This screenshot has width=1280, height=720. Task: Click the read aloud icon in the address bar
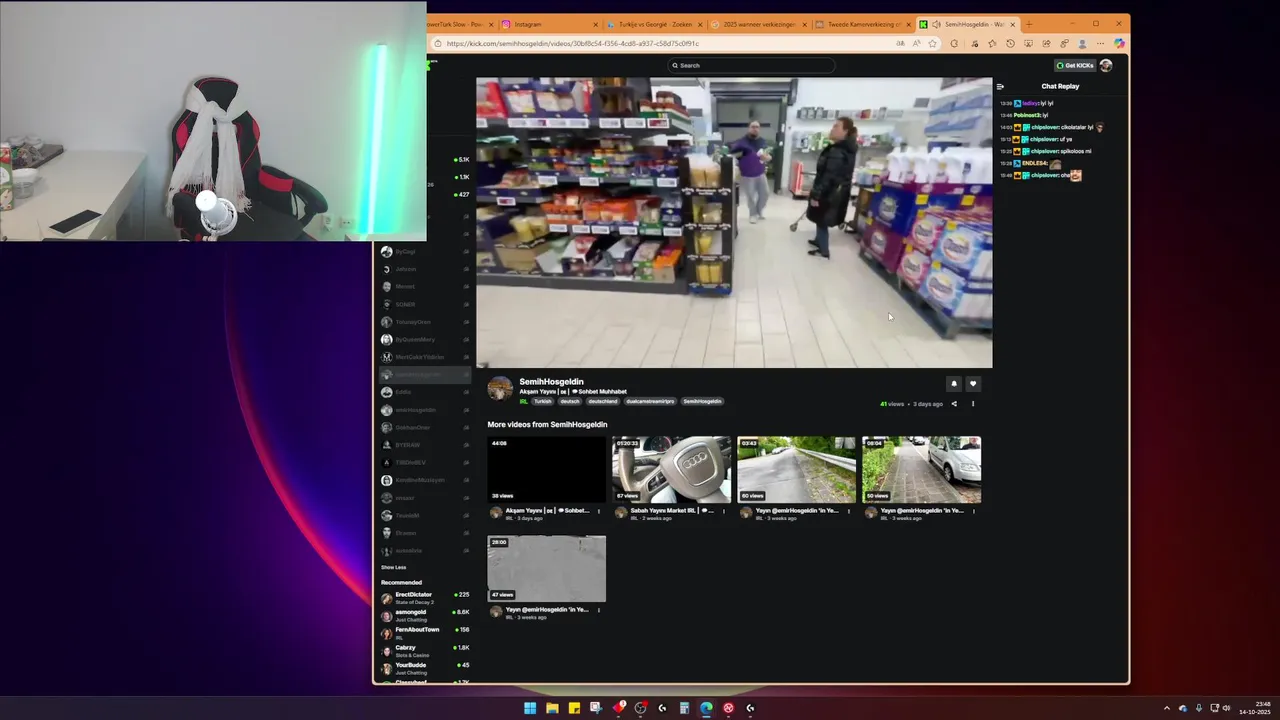pos(916,44)
